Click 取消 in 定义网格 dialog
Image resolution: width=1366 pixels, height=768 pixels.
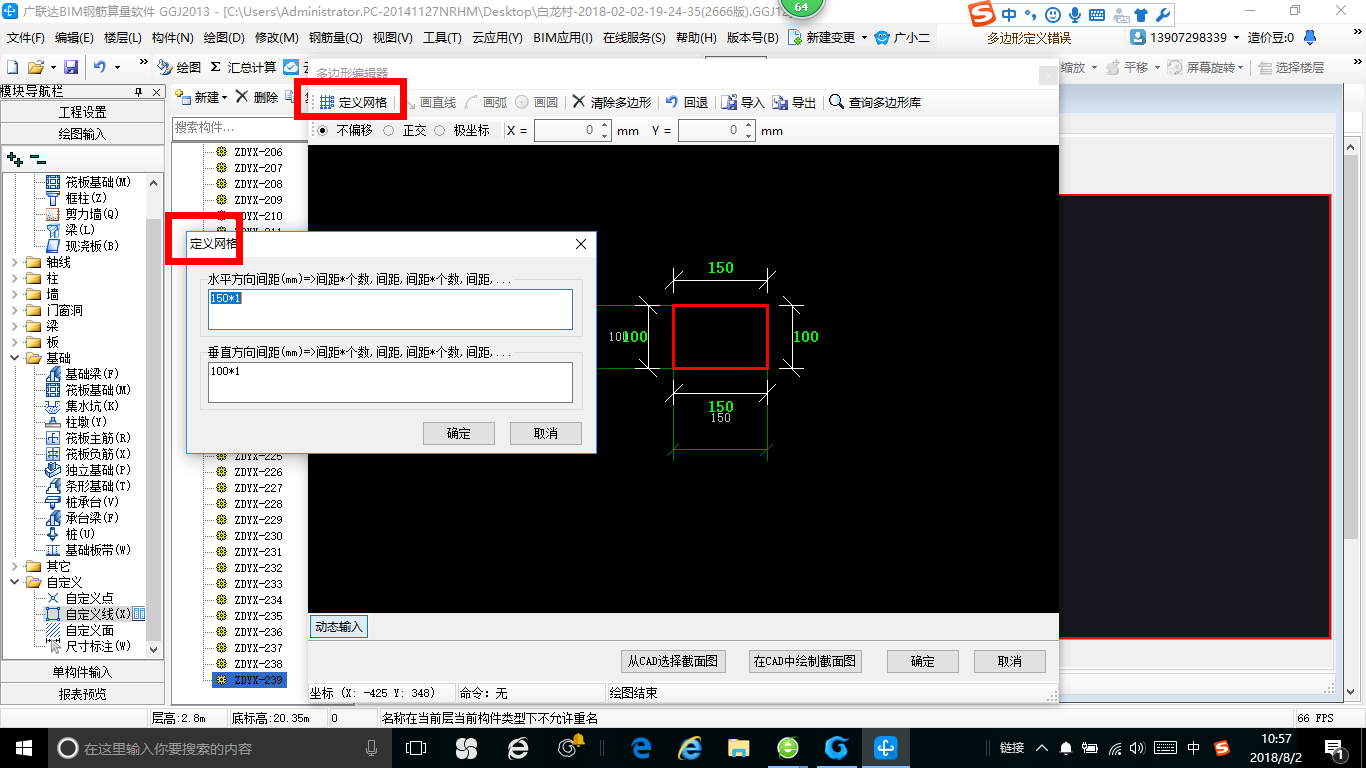pyautogui.click(x=545, y=433)
